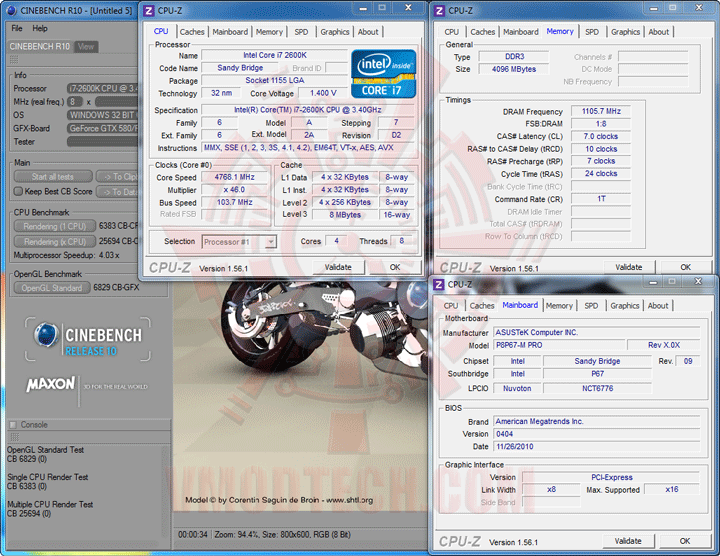Open Mainboard tab in CPU-Z CPU window
This screenshot has height=556, width=720.
click(230, 32)
